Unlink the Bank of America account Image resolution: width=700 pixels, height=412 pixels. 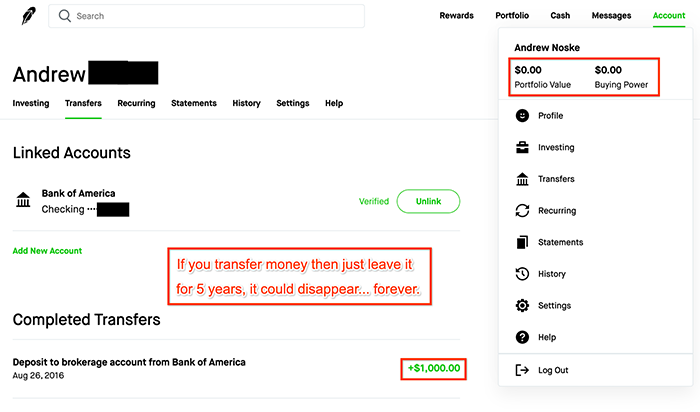(427, 201)
